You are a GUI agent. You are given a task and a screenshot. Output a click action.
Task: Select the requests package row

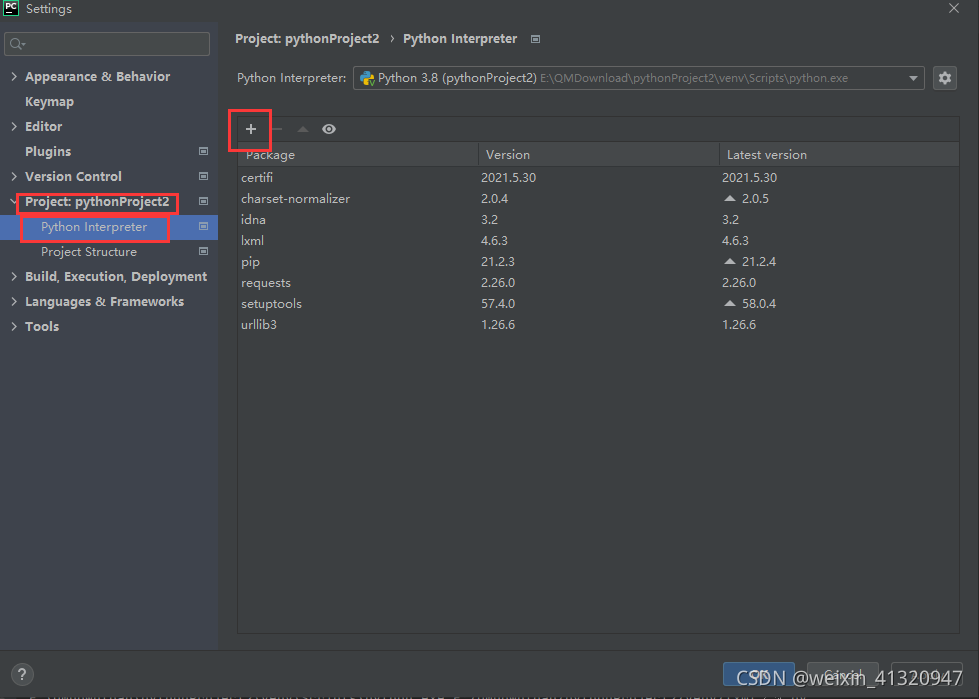(598, 283)
